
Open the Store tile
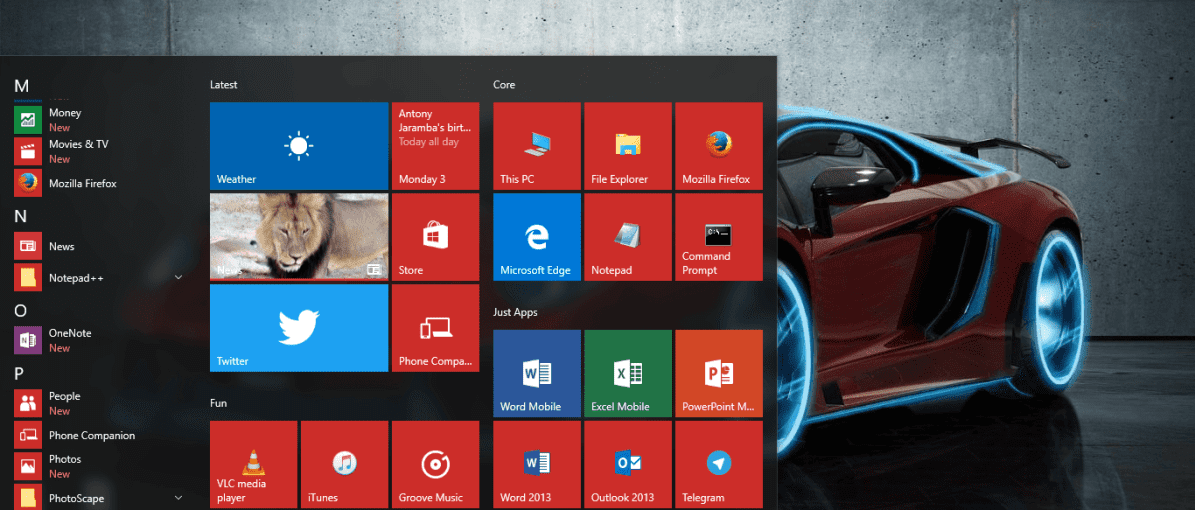tap(435, 237)
